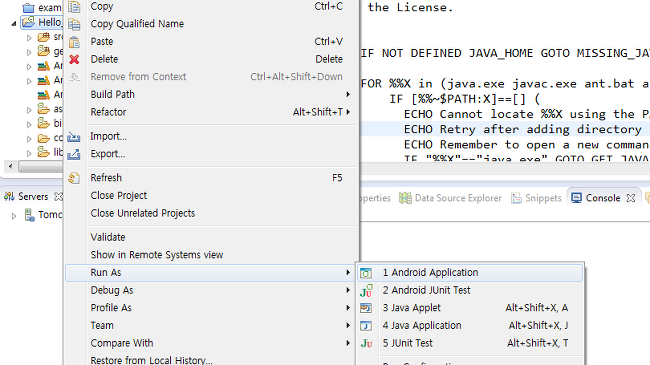The width and height of the screenshot is (650, 365).
Task: Select Export... menu entry
Action: 212,154
